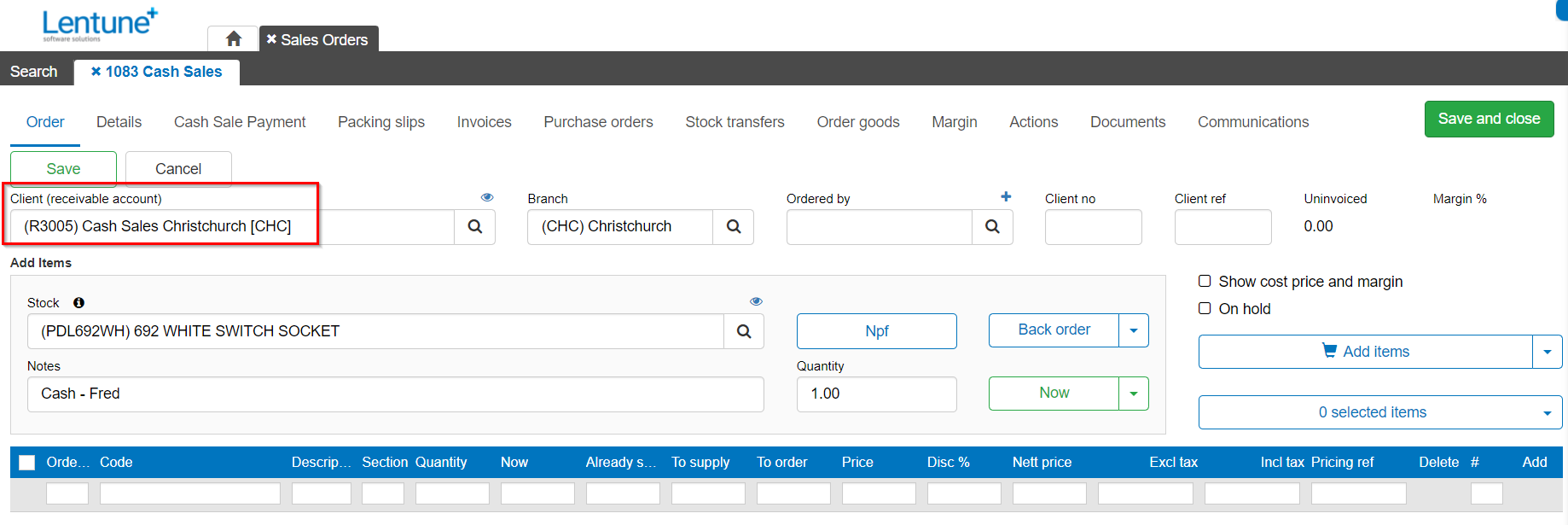Click Save and close button
Image resolution: width=1568 pixels, height=525 pixels.
pos(1490,119)
